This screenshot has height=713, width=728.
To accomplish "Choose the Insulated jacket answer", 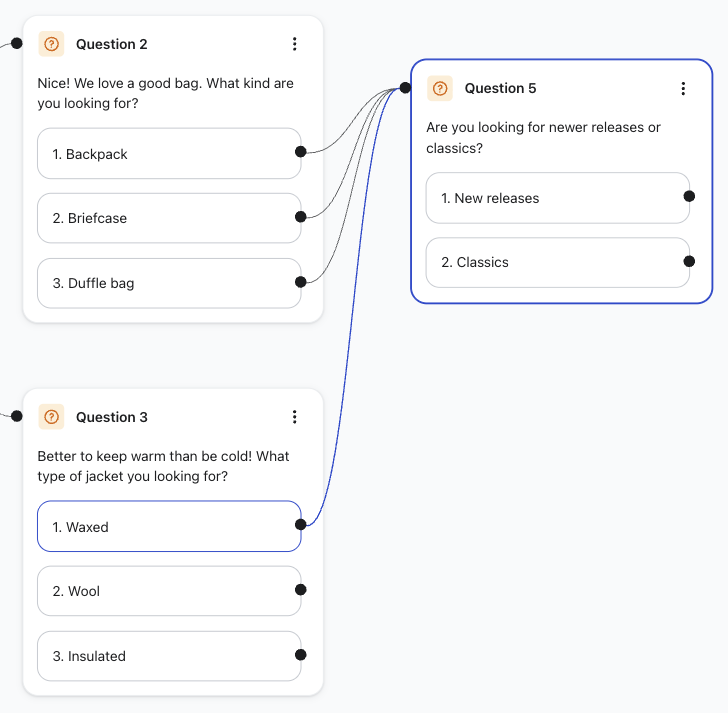I will pos(169,656).
